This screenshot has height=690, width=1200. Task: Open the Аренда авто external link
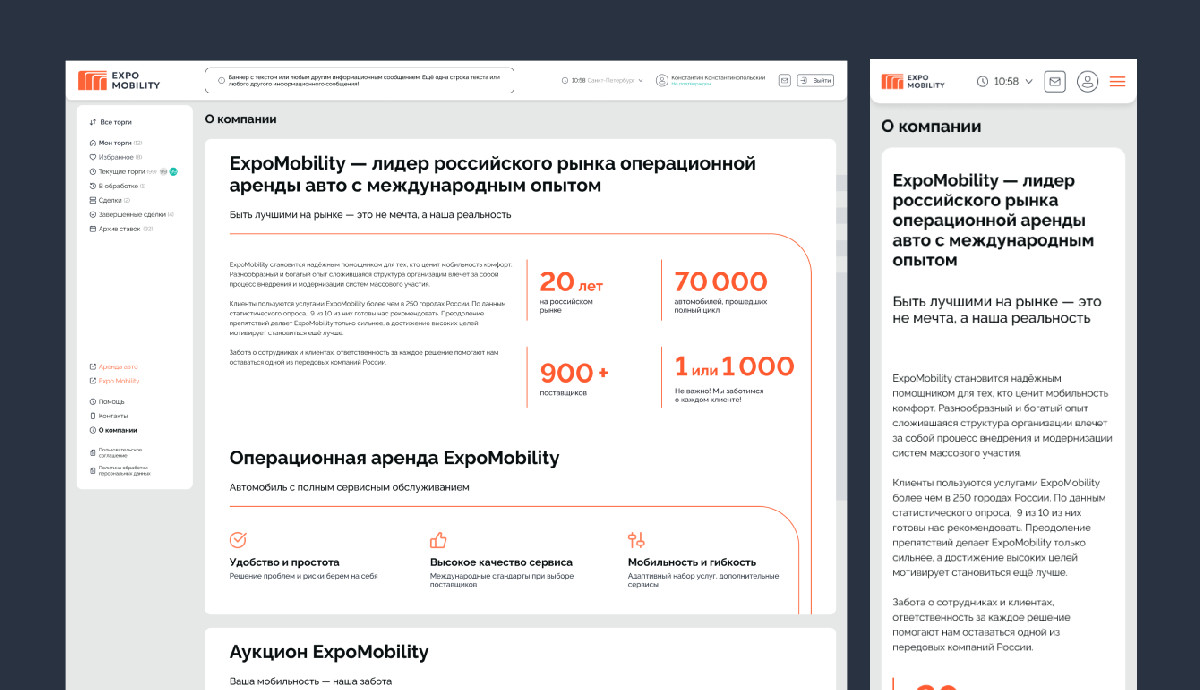pos(113,367)
